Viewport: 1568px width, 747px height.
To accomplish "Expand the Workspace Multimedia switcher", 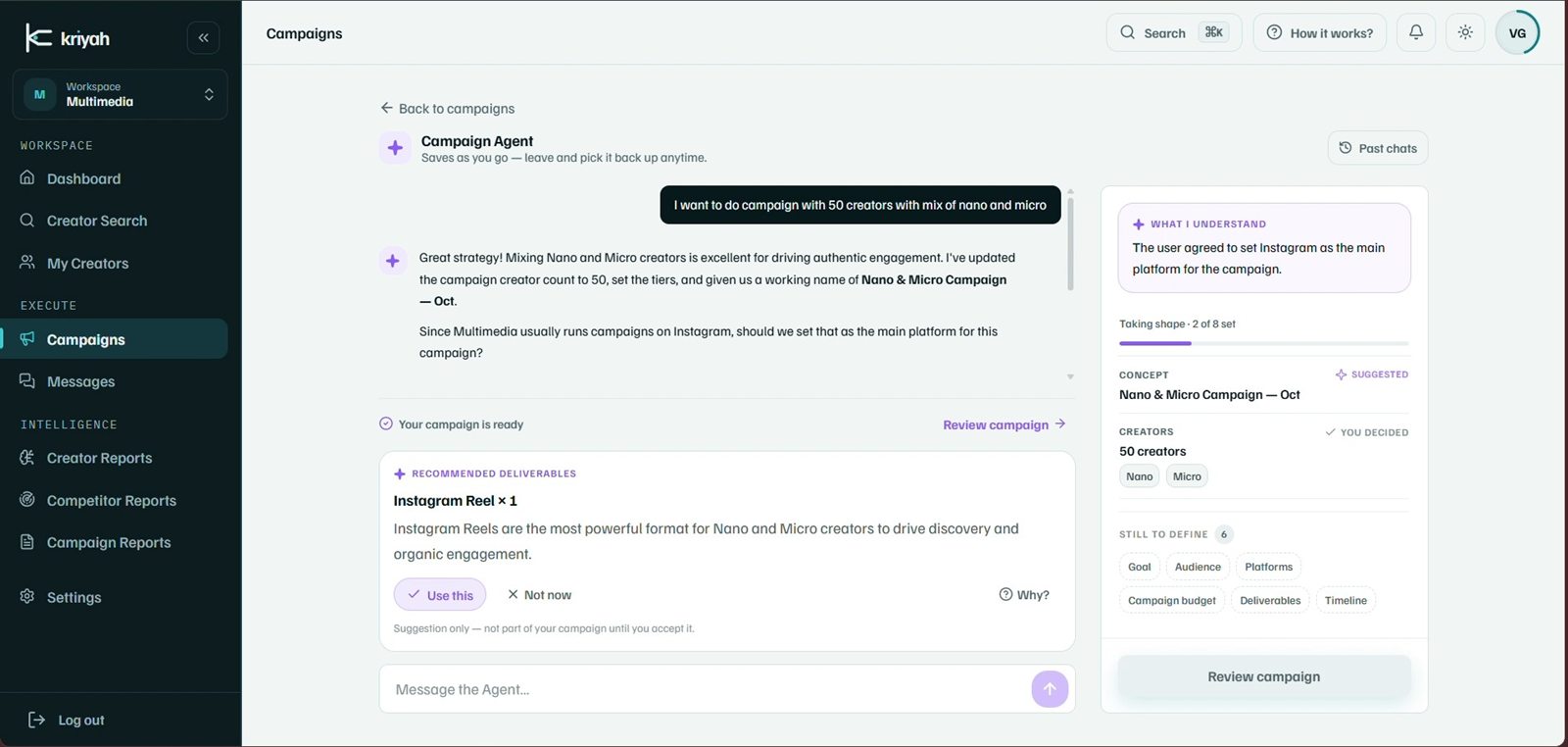I will tap(120, 94).
